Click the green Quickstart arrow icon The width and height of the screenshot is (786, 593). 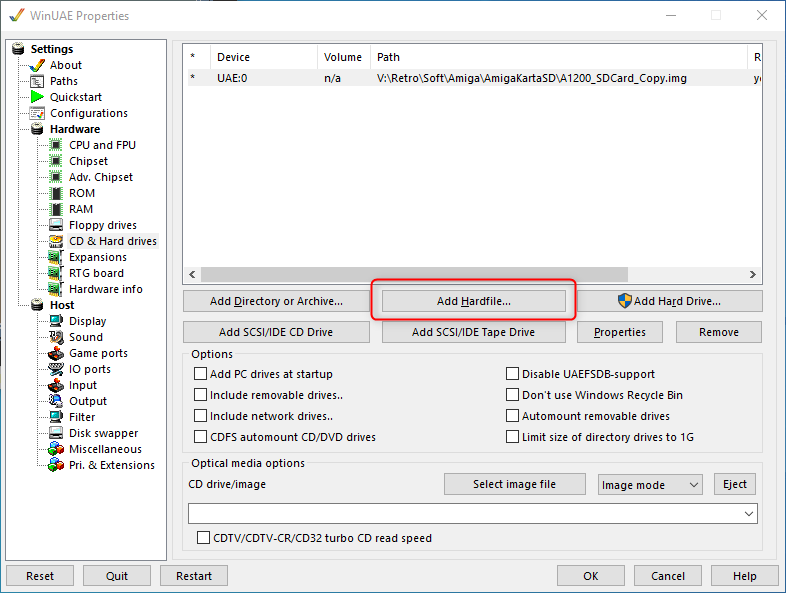pos(37,97)
